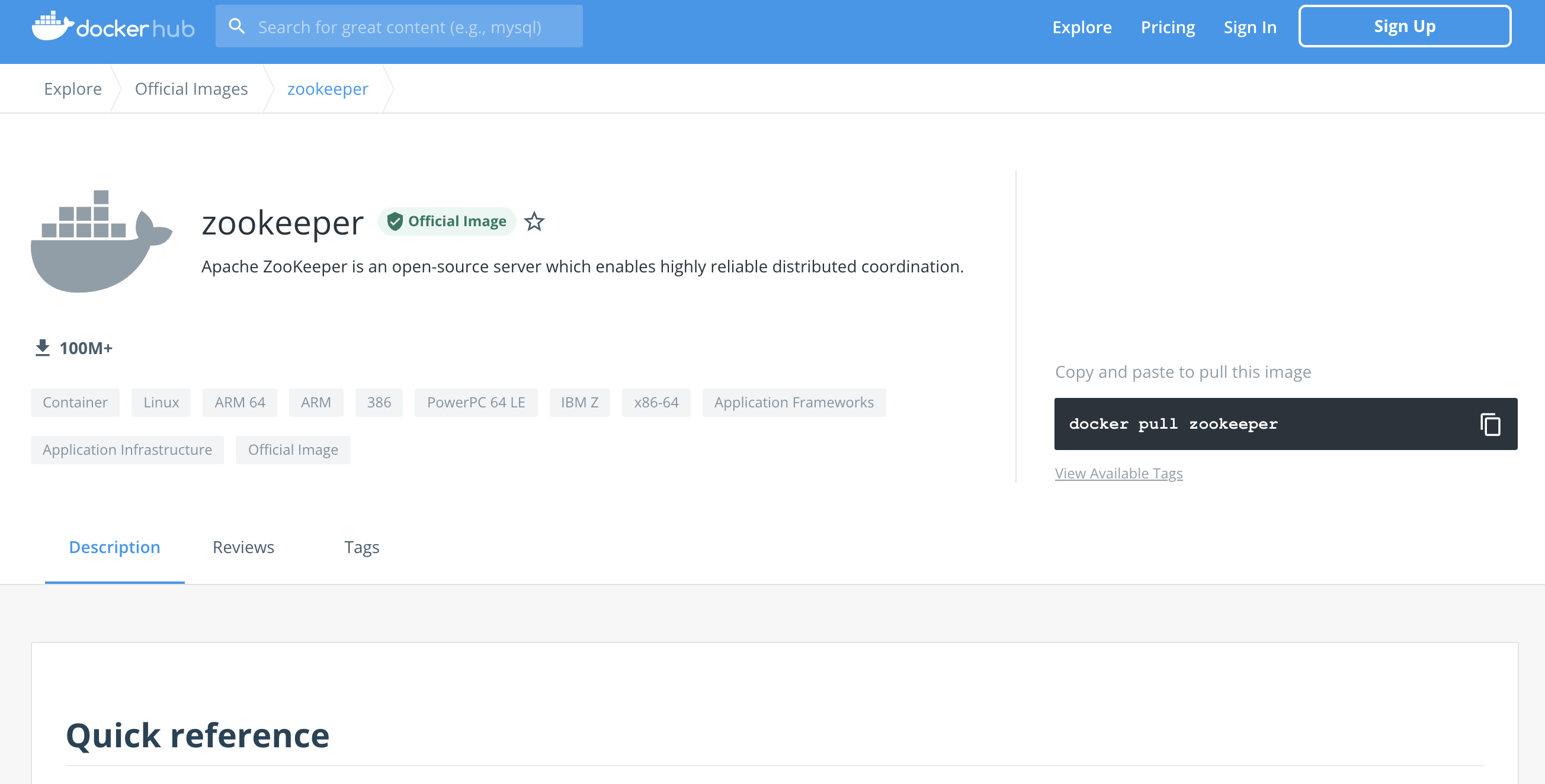The height and width of the screenshot is (784, 1545).
Task: Click the zookeeper whale logo image
Action: pos(101,241)
